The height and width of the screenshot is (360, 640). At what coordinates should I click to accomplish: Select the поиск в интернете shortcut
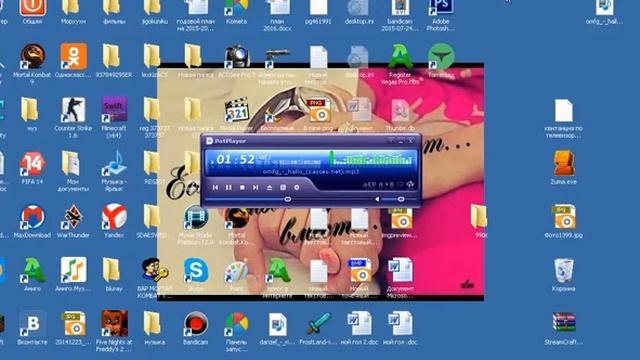tap(278, 278)
